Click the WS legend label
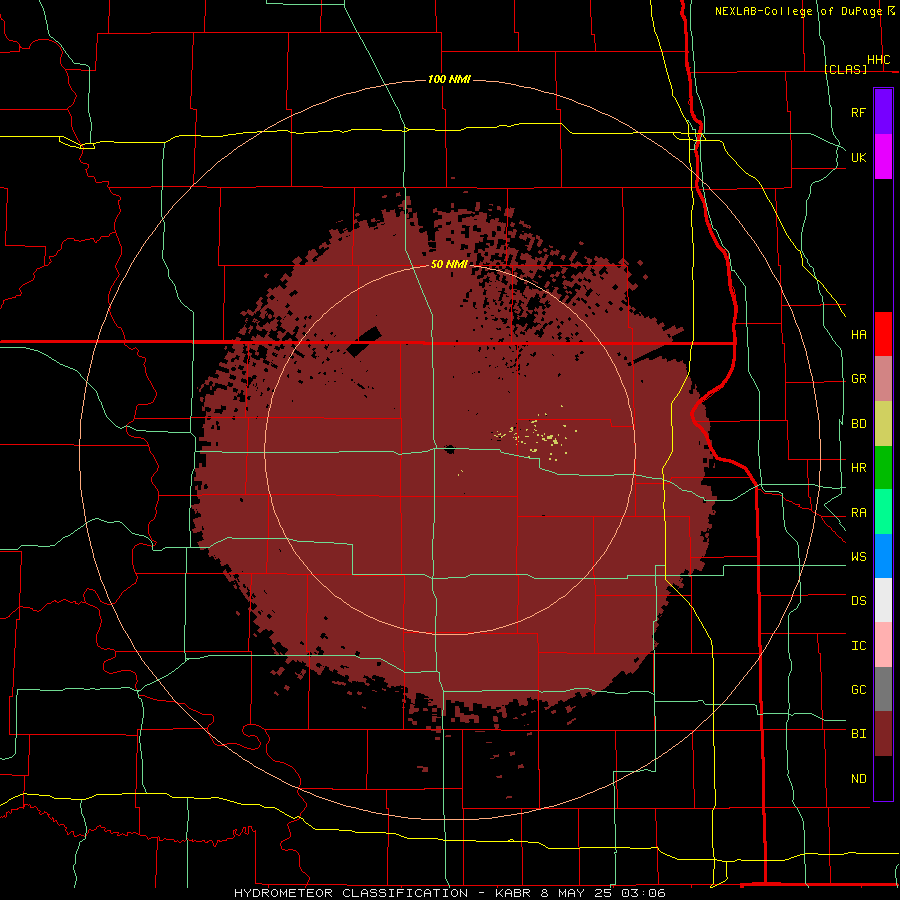900x900 pixels. pos(858,557)
